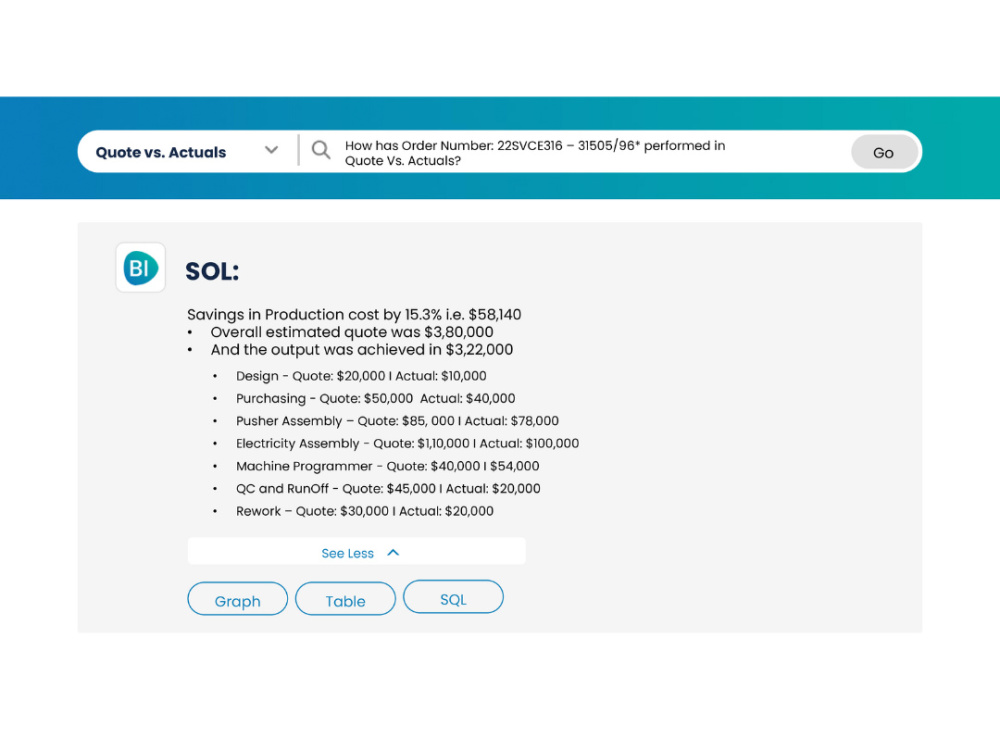Click the Electricity Assembly line item
The image size is (1000, 750).
click(408, 443)
